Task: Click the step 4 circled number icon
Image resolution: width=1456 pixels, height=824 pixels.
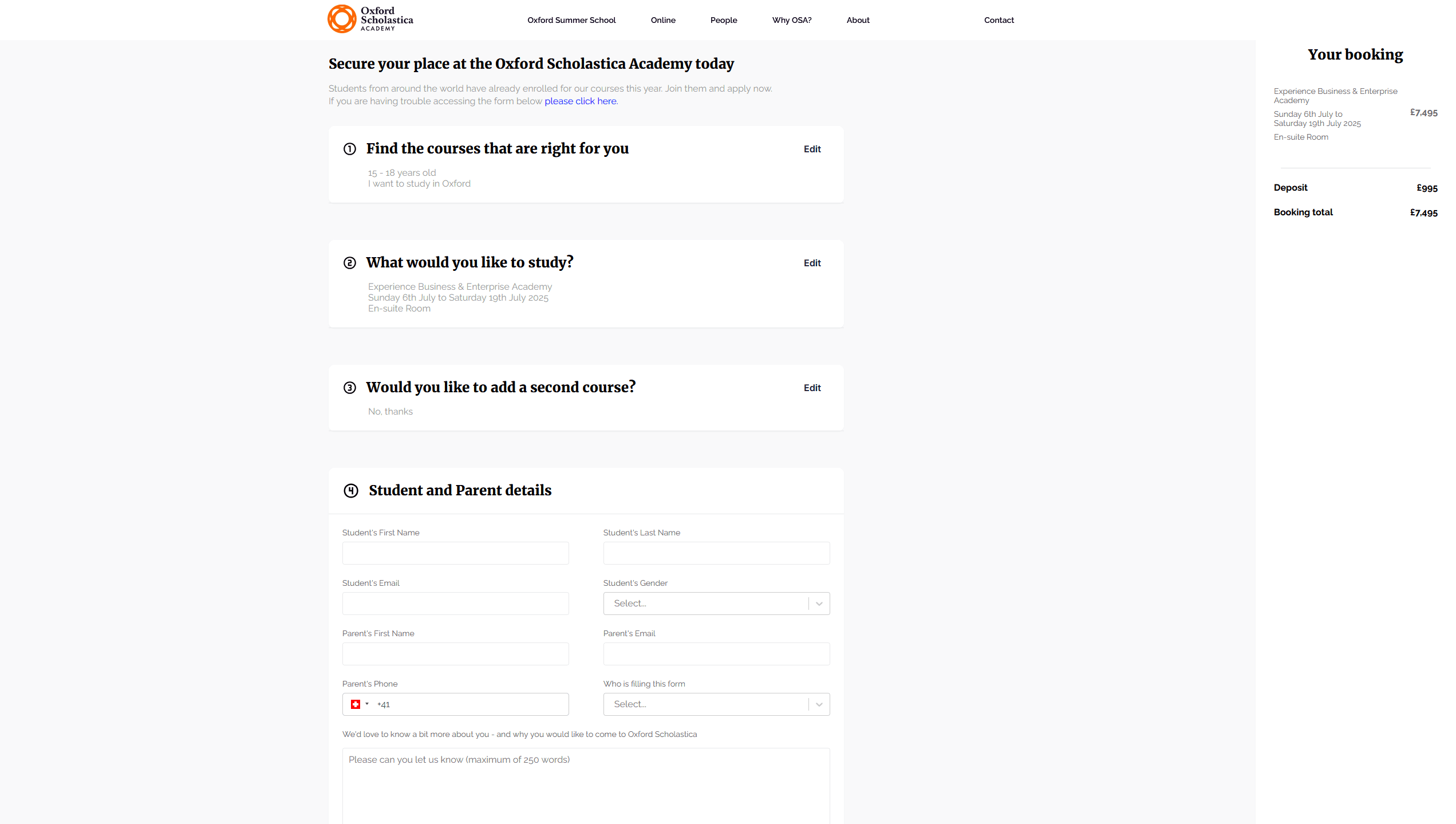Action: click(351, 491)
